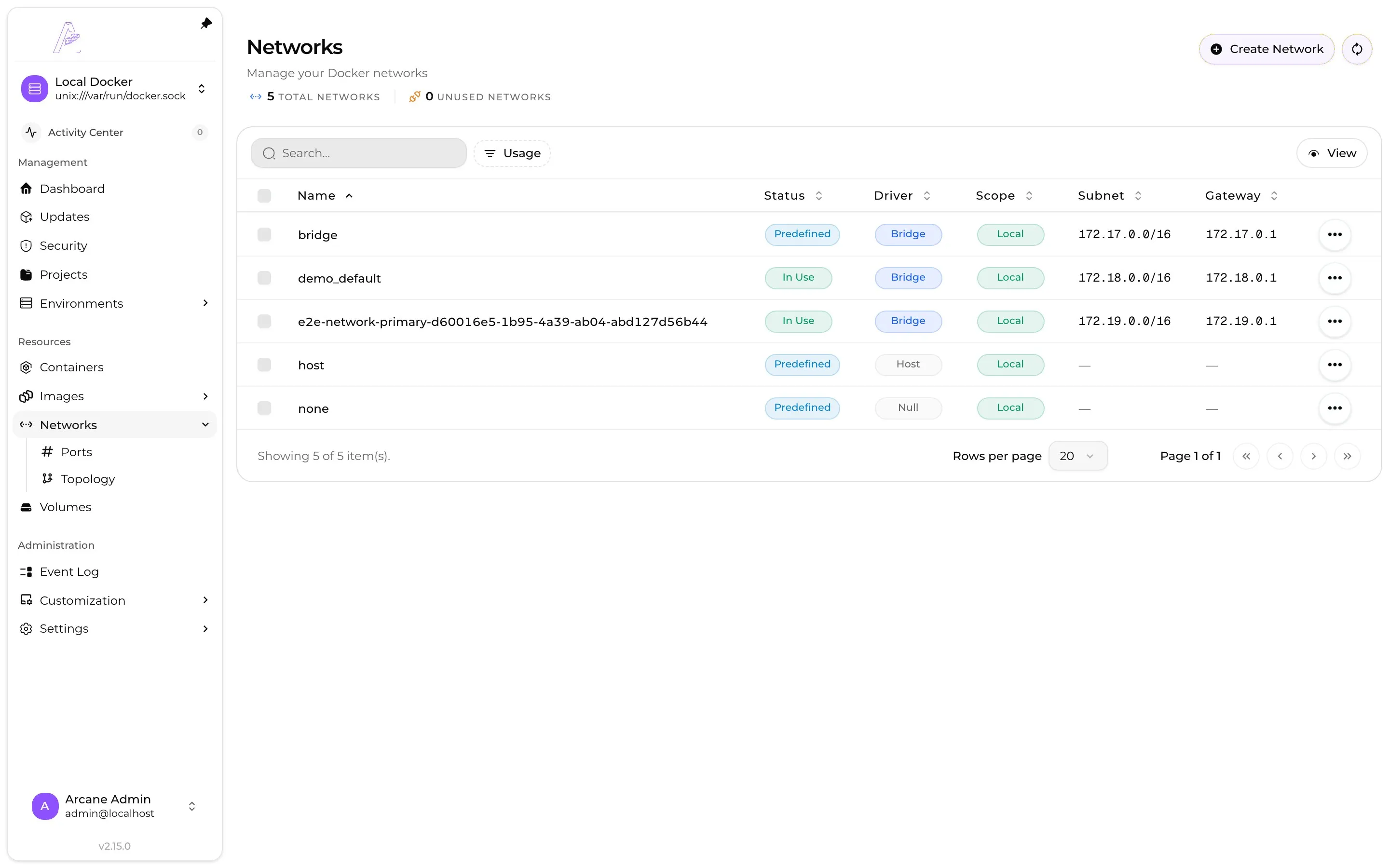Open actions menu for bridge row
Viewport: 1389px width, 868px height.
coord(1335,234)
